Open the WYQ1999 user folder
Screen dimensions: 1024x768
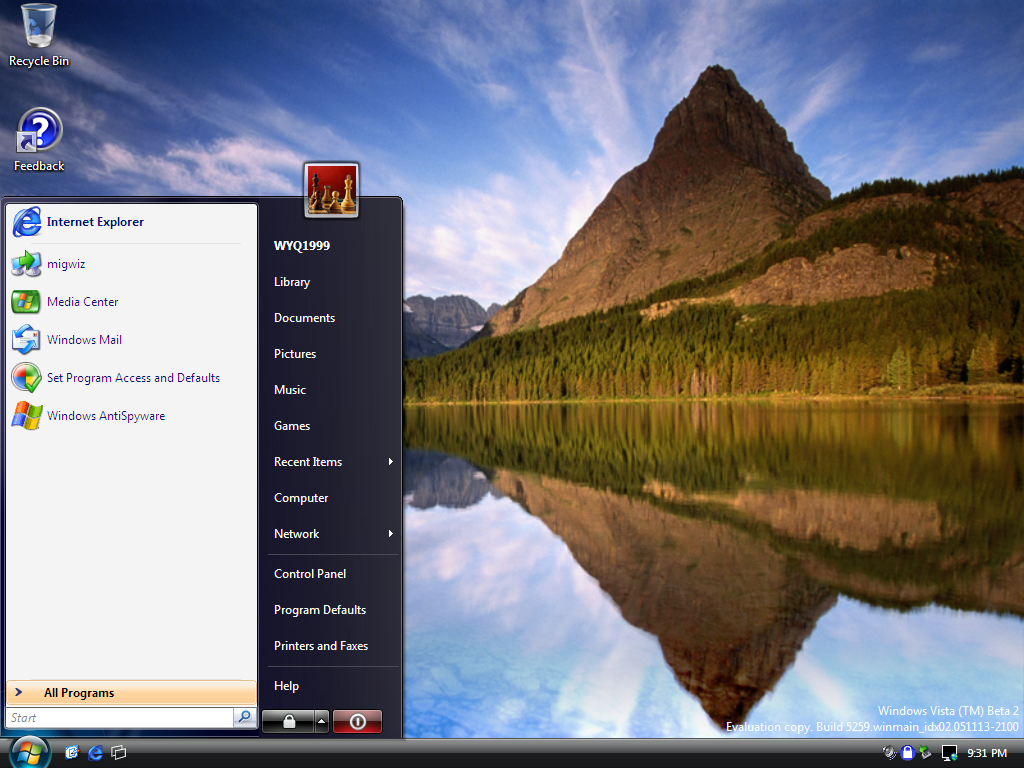pos(302,246)
